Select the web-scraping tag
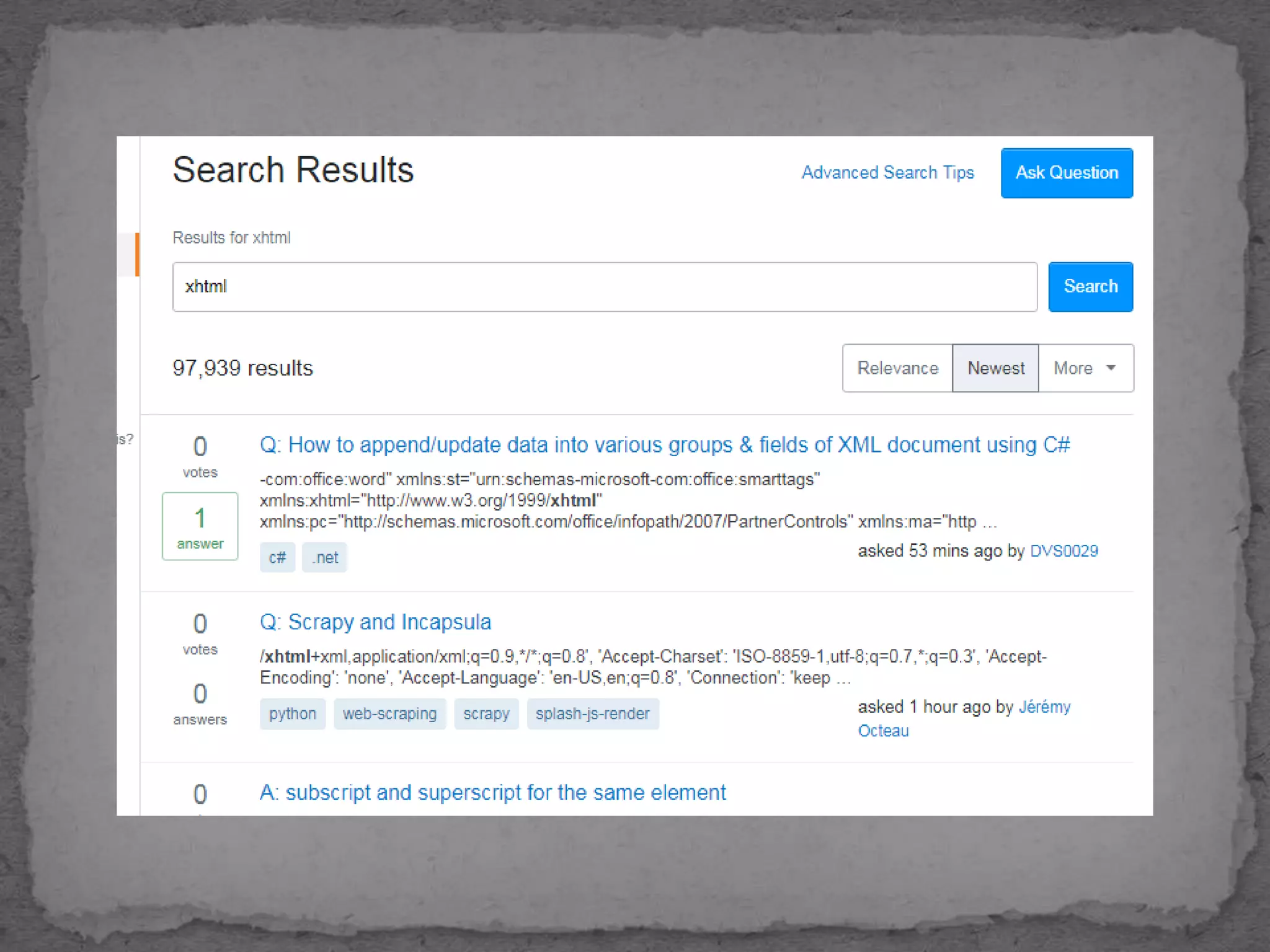 click(x=389, y=714)
